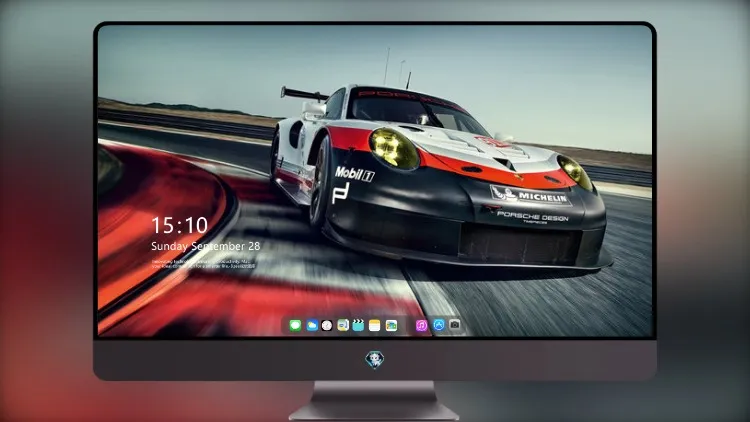The width and height of the screenshot is (750, 422).
Task: Launch the Weather app from the dock
Action: click(311, 325)
